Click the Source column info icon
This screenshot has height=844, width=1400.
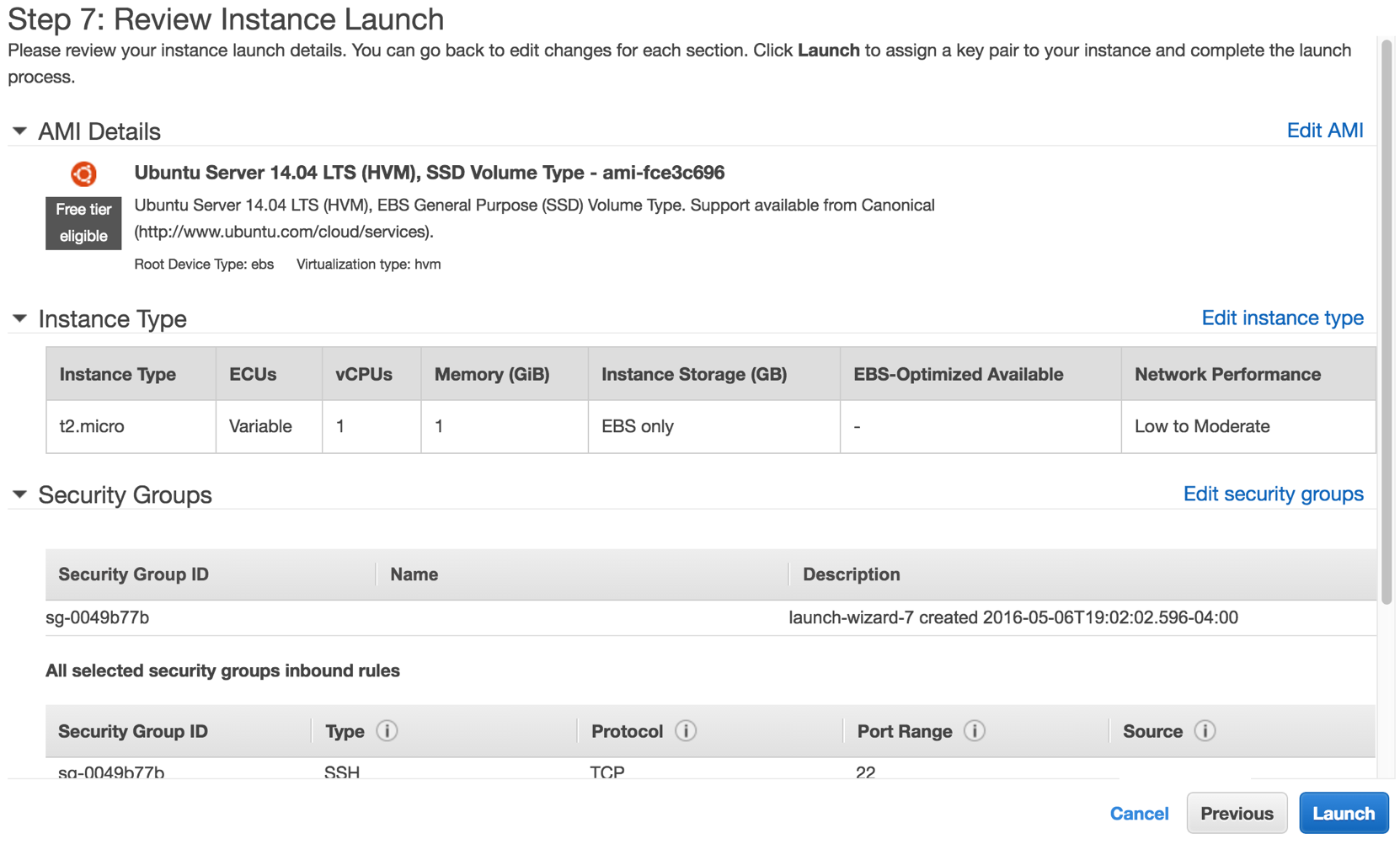click(1205, 731)
